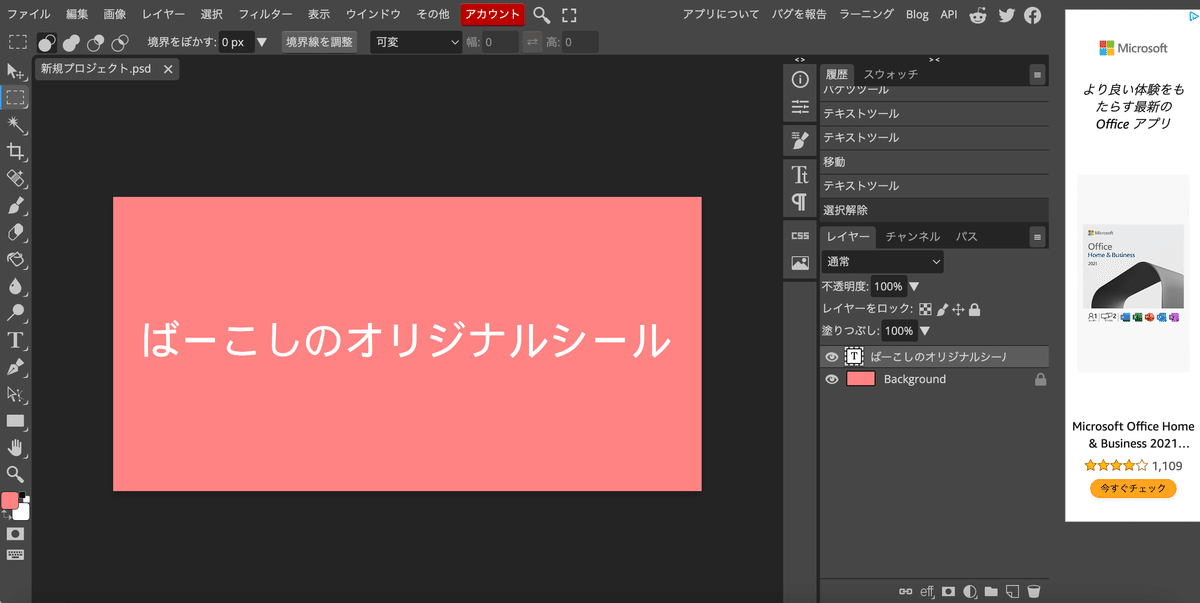Select the Path Selection tool
The image size is (1200, 603).
[15, 394]
